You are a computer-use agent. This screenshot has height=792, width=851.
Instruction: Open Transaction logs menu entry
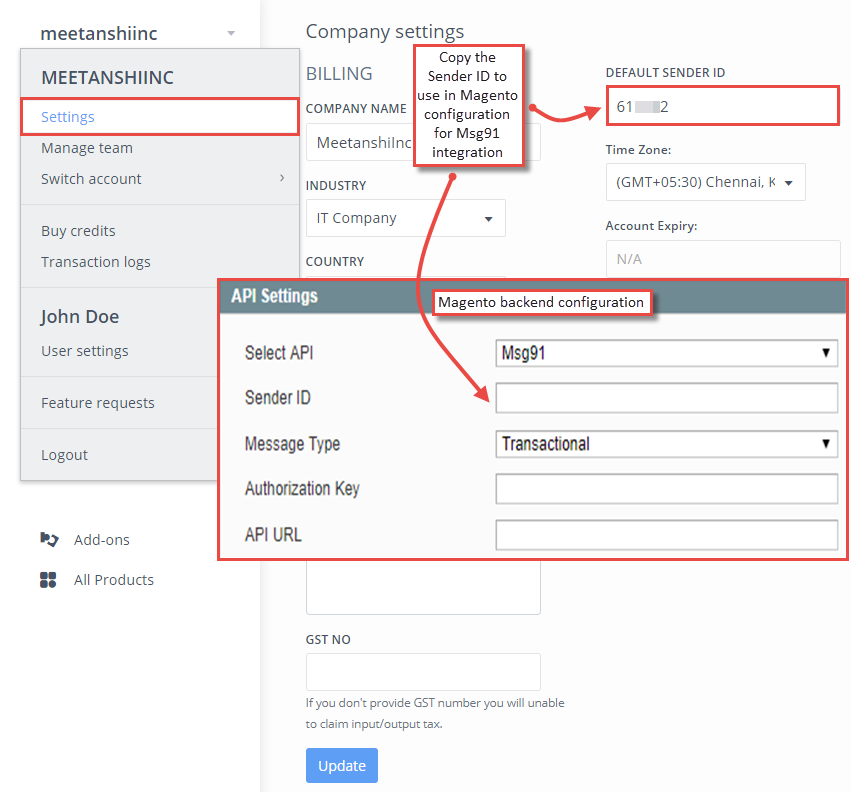click(x=96, y=262)
